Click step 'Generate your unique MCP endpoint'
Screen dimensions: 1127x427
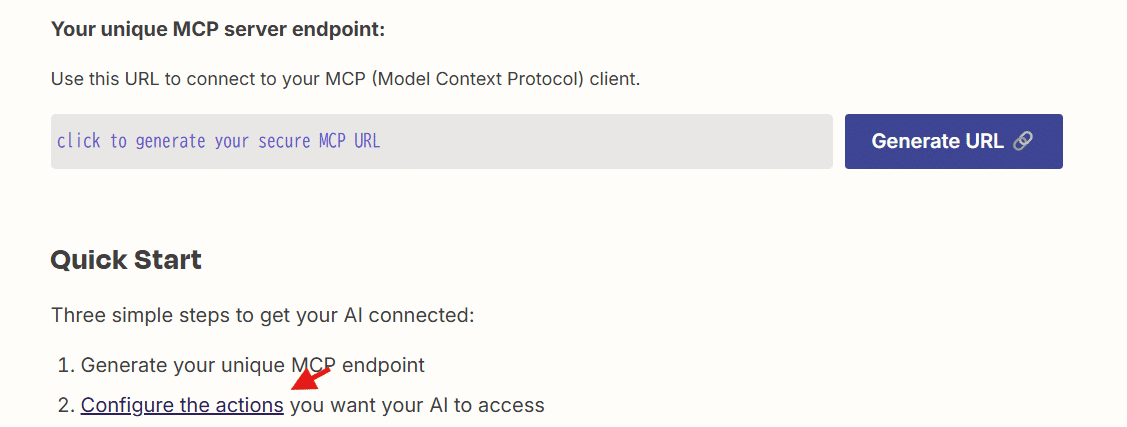252,365
